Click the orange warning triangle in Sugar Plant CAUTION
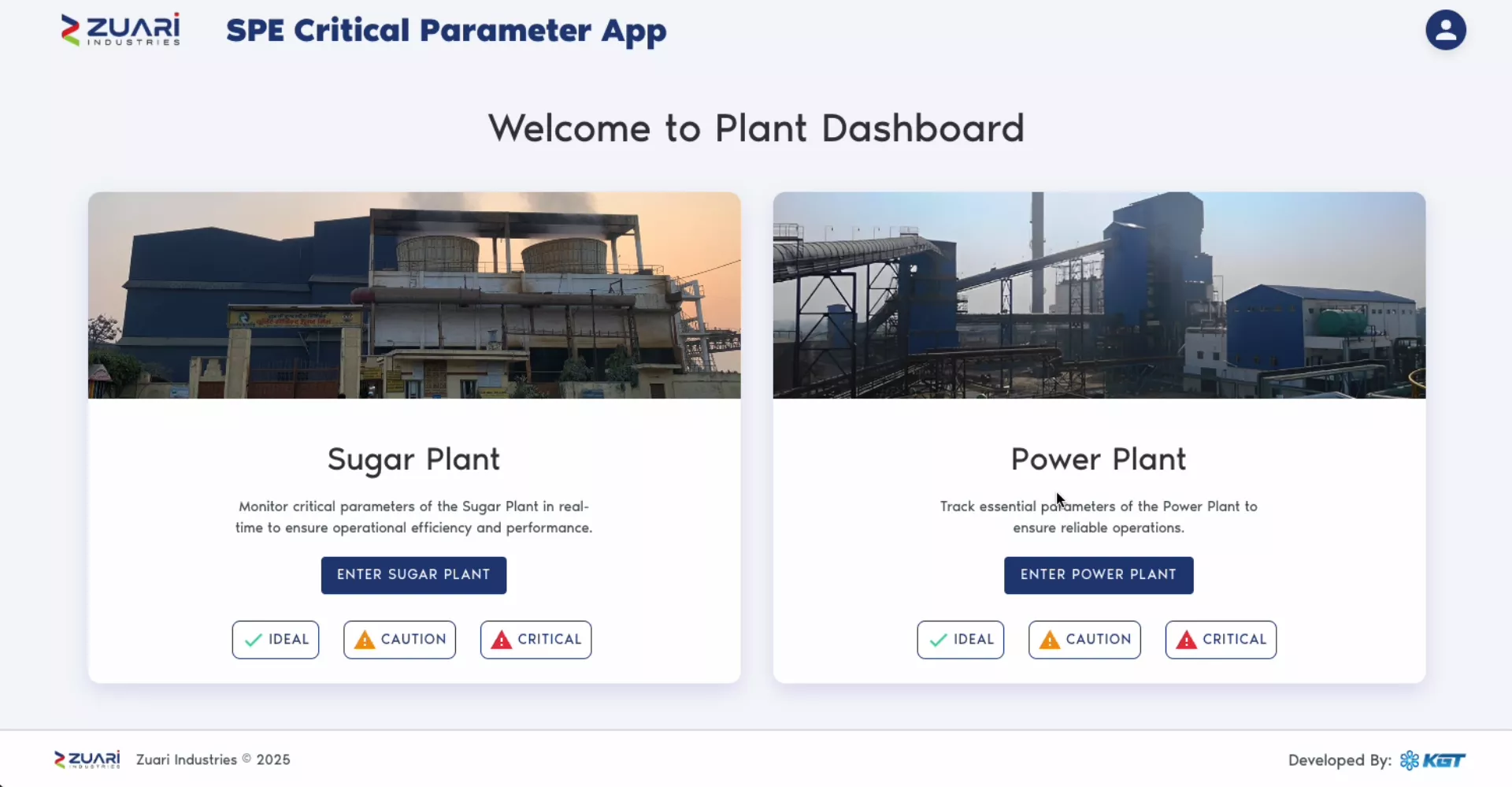1512x787 pixels. (365, 640)
